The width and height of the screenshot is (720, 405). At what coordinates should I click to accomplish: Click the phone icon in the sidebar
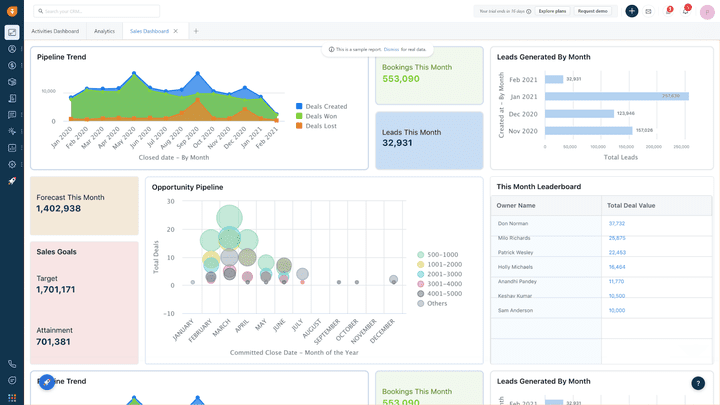pos(12,364)
